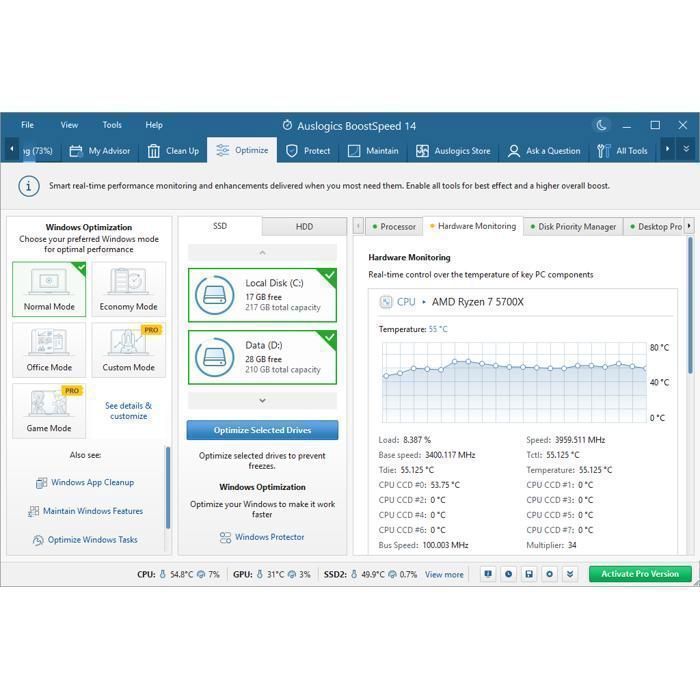The height and width of the screenshot is (700, 700).
Task: Switch to the HDD tab
Action: 304,227
